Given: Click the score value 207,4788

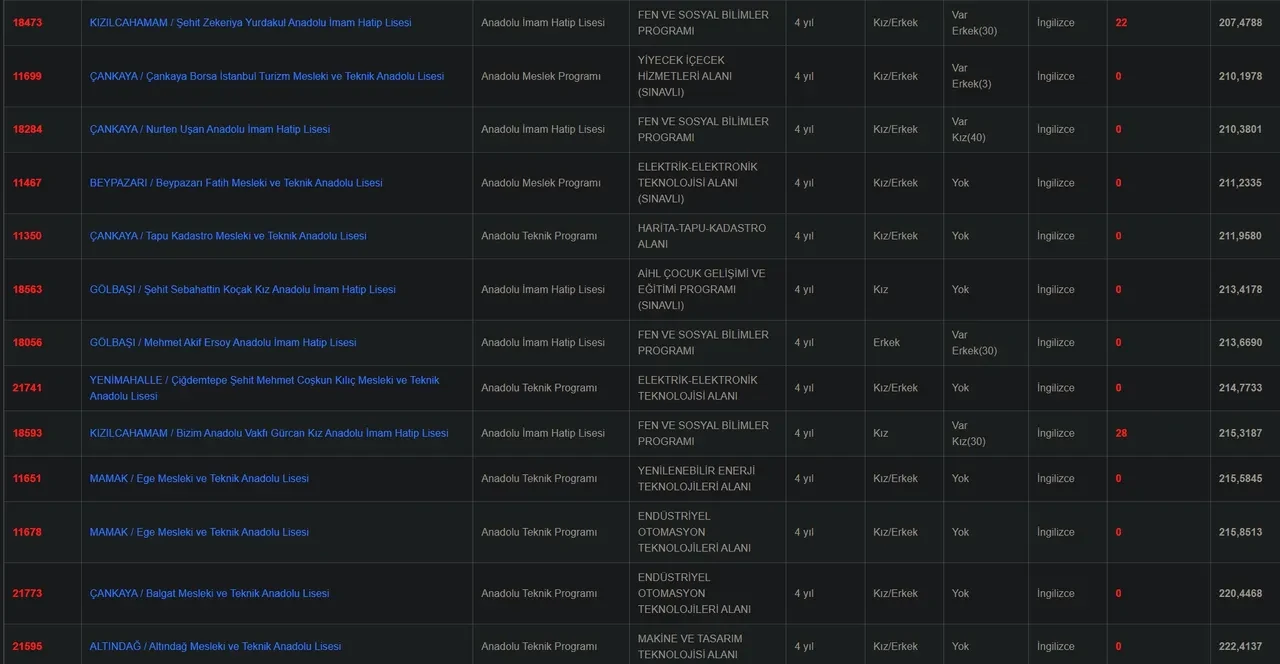Looking at the screenshot, I should (x=1240, y=22).
